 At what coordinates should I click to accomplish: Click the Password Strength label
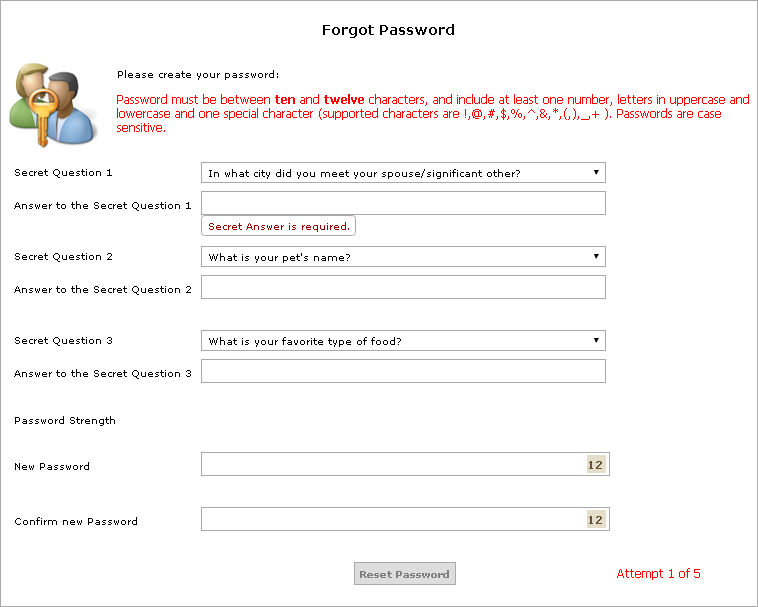[x=65, y=421]
